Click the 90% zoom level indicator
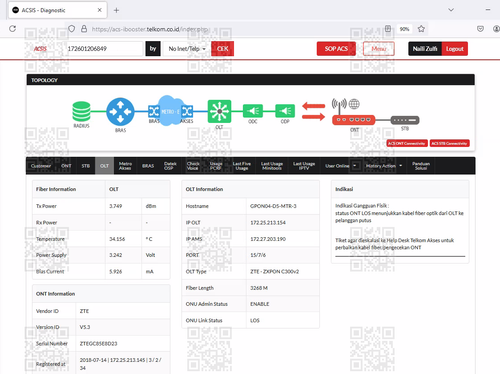Screen dimensions: 500x374 click(404, 29)
